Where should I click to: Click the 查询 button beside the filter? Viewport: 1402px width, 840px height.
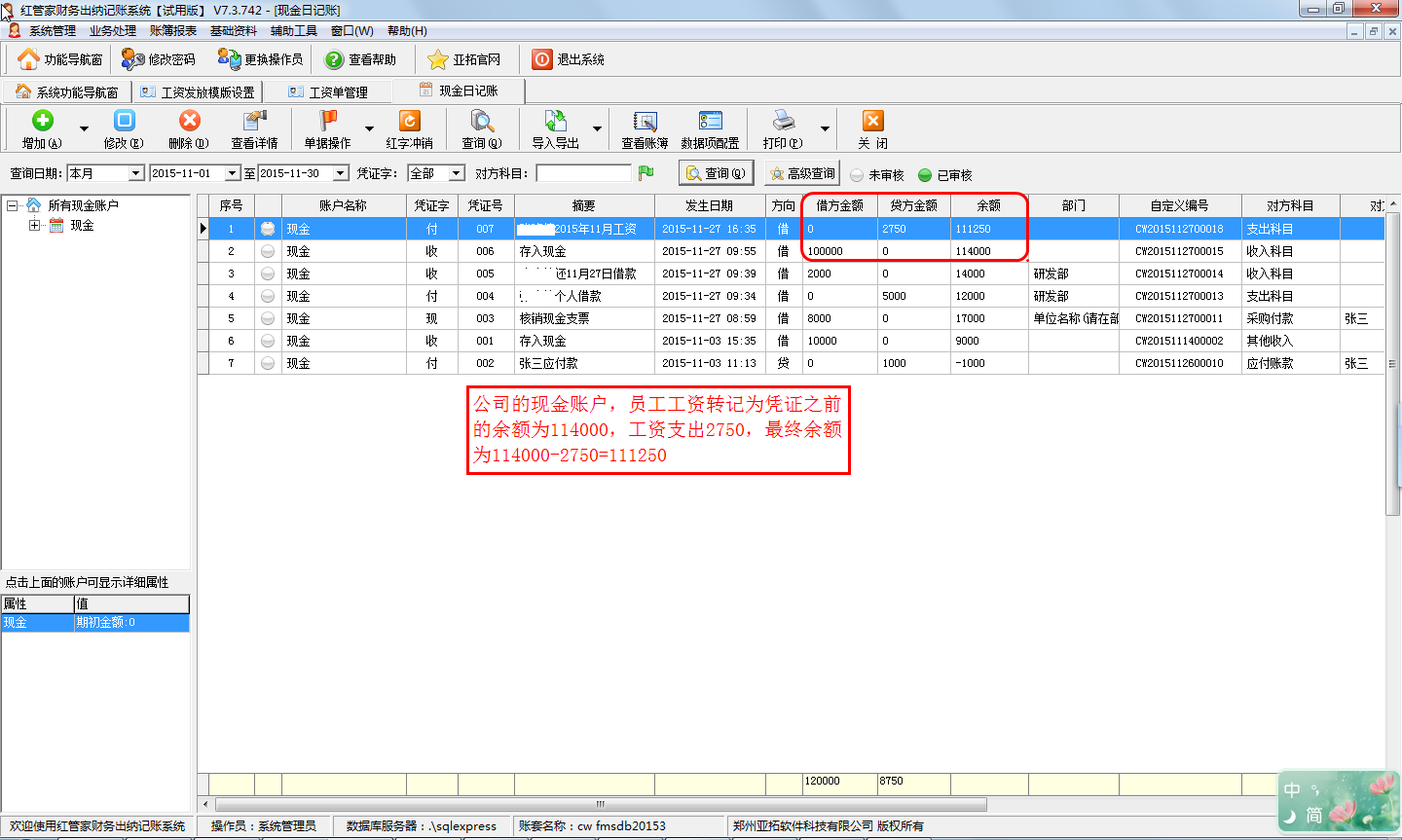click(716, 173)
